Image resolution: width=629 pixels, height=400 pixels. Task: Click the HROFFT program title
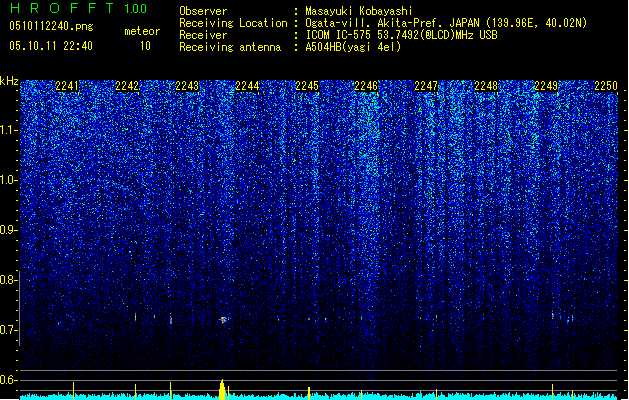[62, 8]
